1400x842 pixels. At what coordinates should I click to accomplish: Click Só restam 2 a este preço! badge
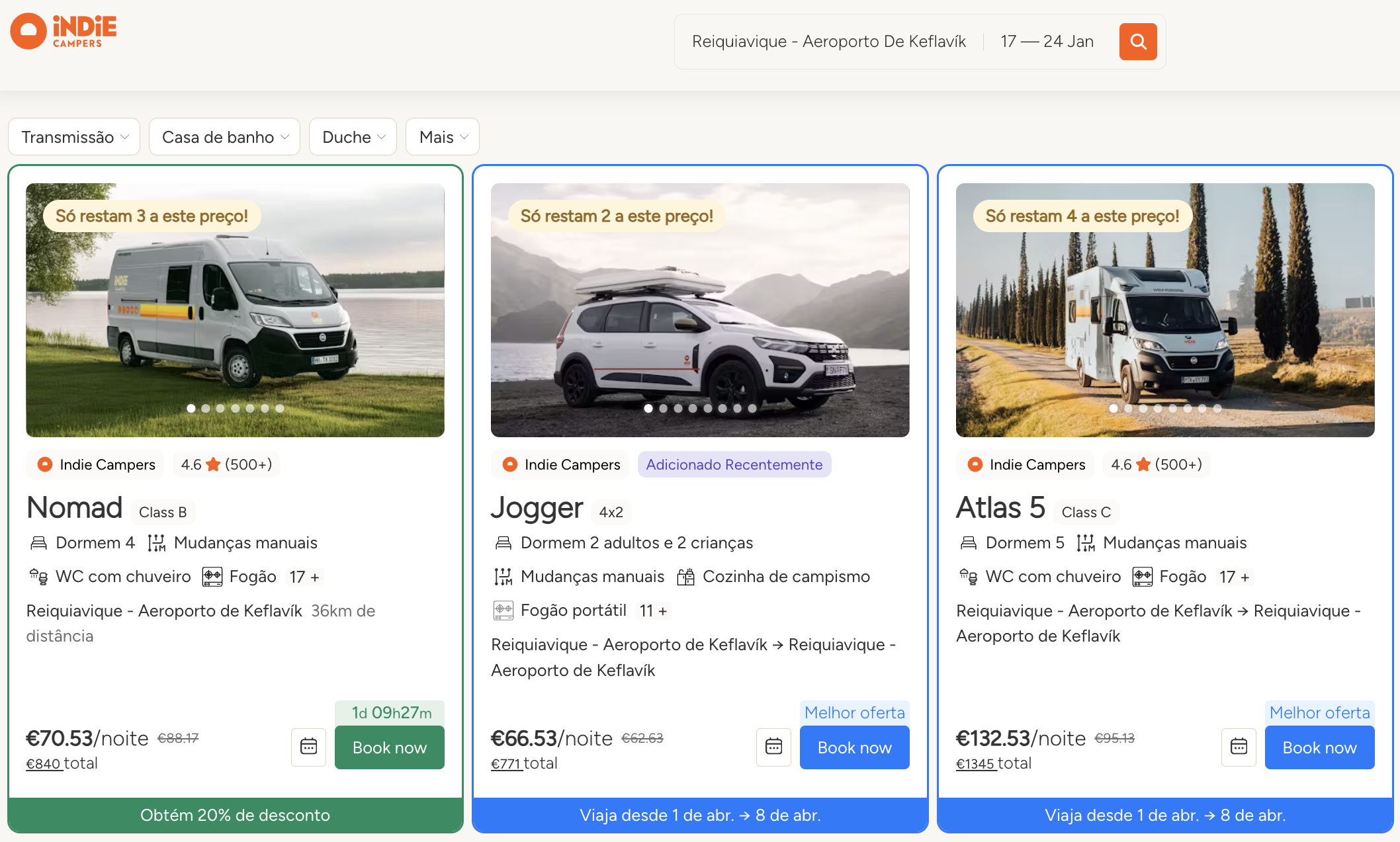point(617,216)
